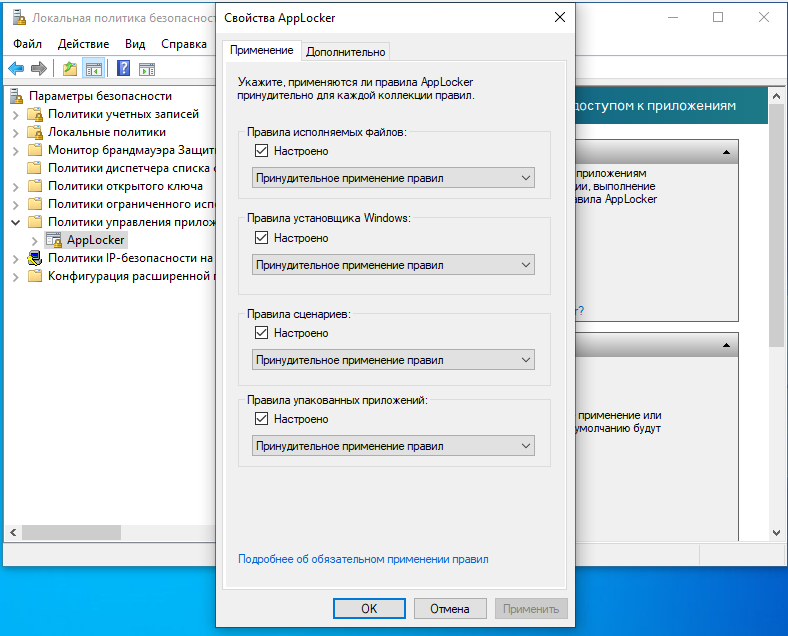
Task: Click right pane vertical scrollbar thumb
Action: point(776,226)
